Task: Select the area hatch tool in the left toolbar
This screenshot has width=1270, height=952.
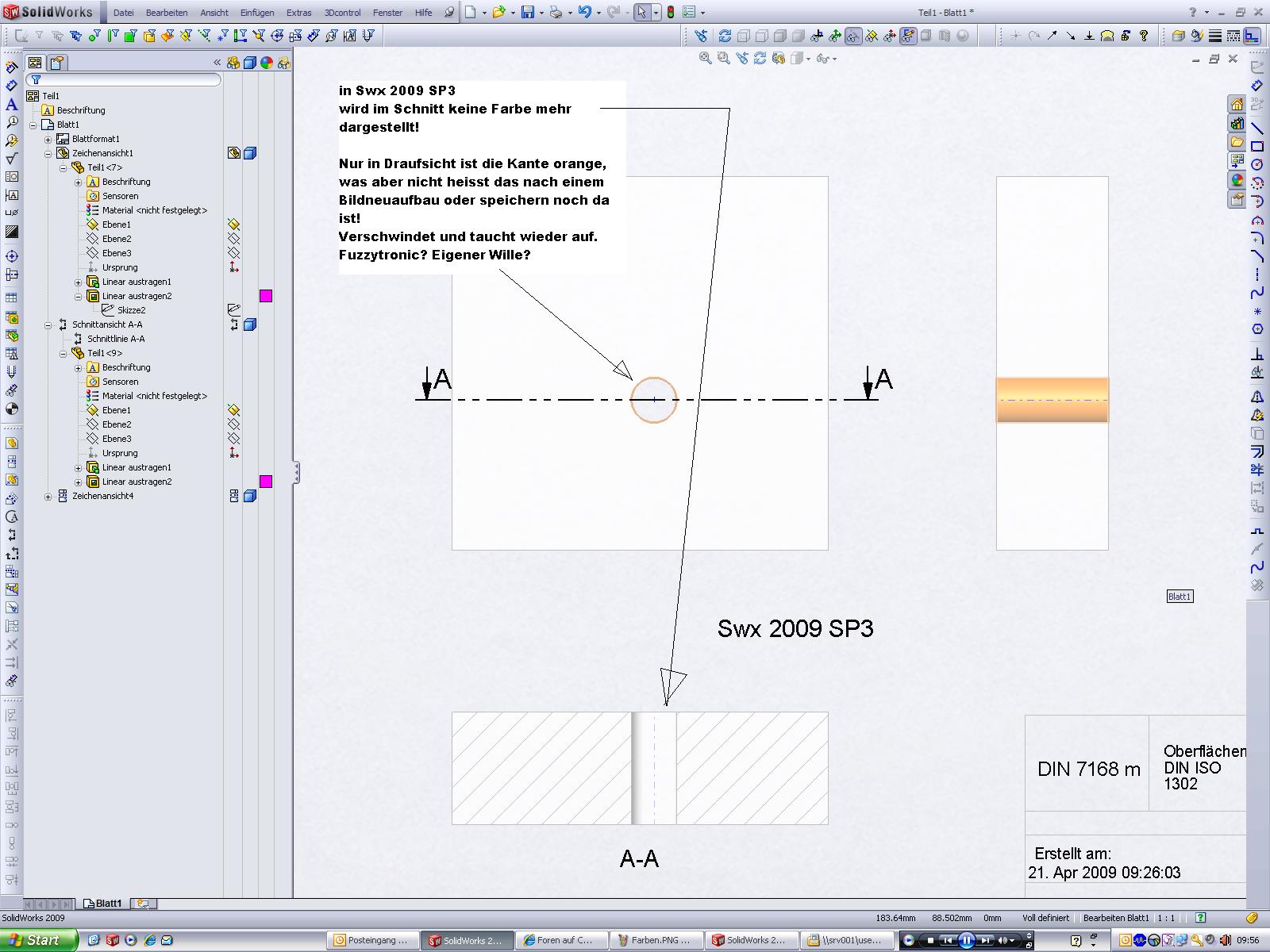Action: click(x=11, y=232)
